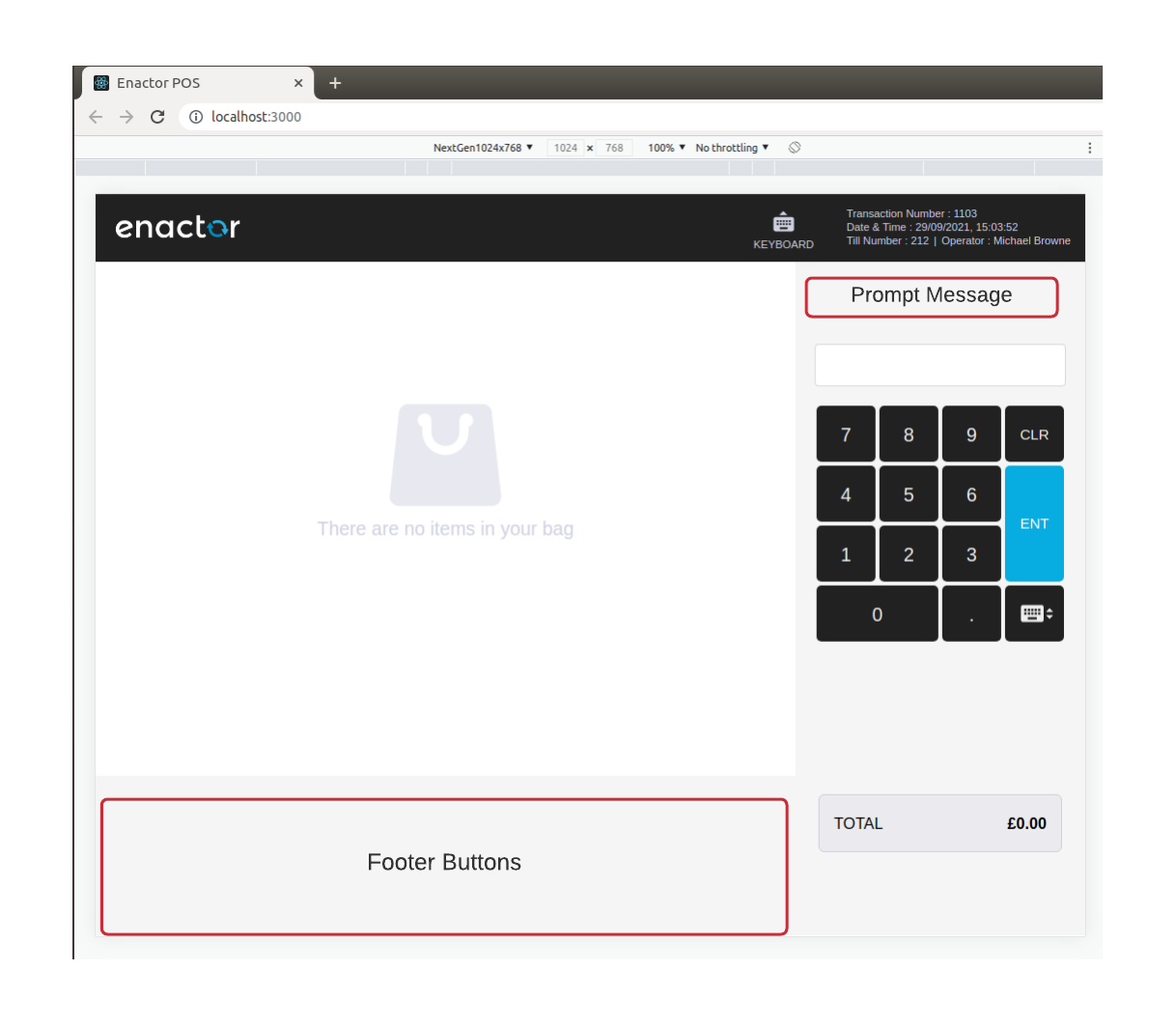Open the on-screen KEYBOARD icon in header
The height and width of the screenshot is (1026, 1176).
pos(783,231)
